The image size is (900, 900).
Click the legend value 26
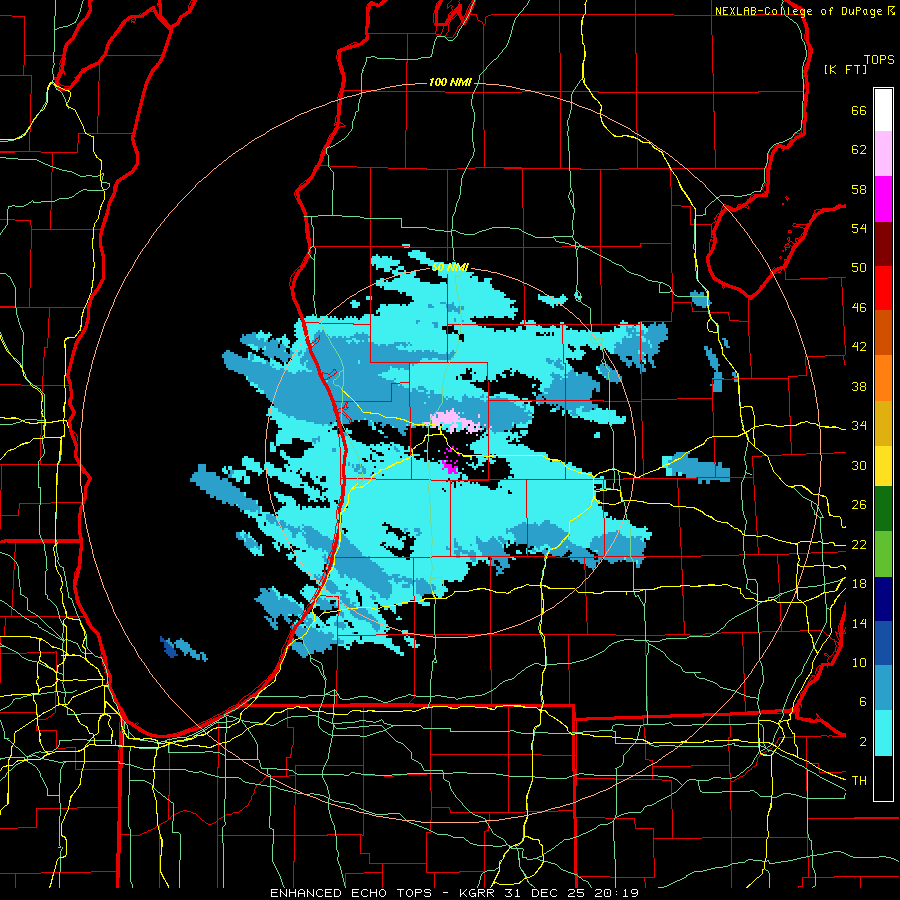click(859, 505)
